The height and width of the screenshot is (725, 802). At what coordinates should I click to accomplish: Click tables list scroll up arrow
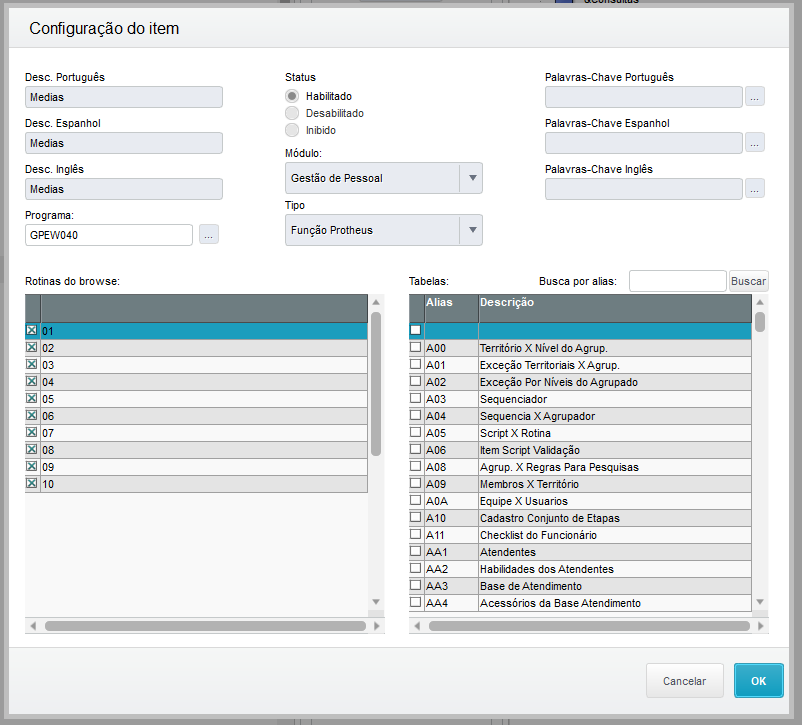point(760,302)
